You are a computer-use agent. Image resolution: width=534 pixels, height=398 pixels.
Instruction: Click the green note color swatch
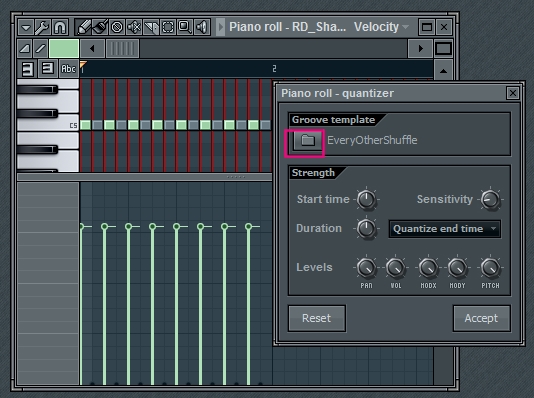coord(64,48)
